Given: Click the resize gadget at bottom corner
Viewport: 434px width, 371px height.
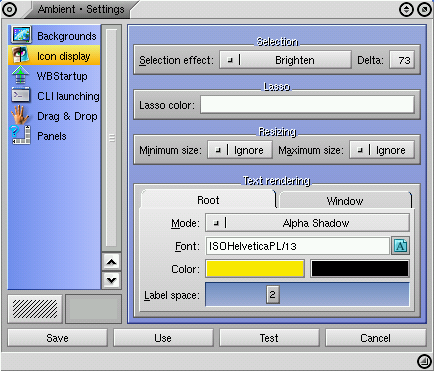Looking at the screenshot, I should [x=425, y=361].
